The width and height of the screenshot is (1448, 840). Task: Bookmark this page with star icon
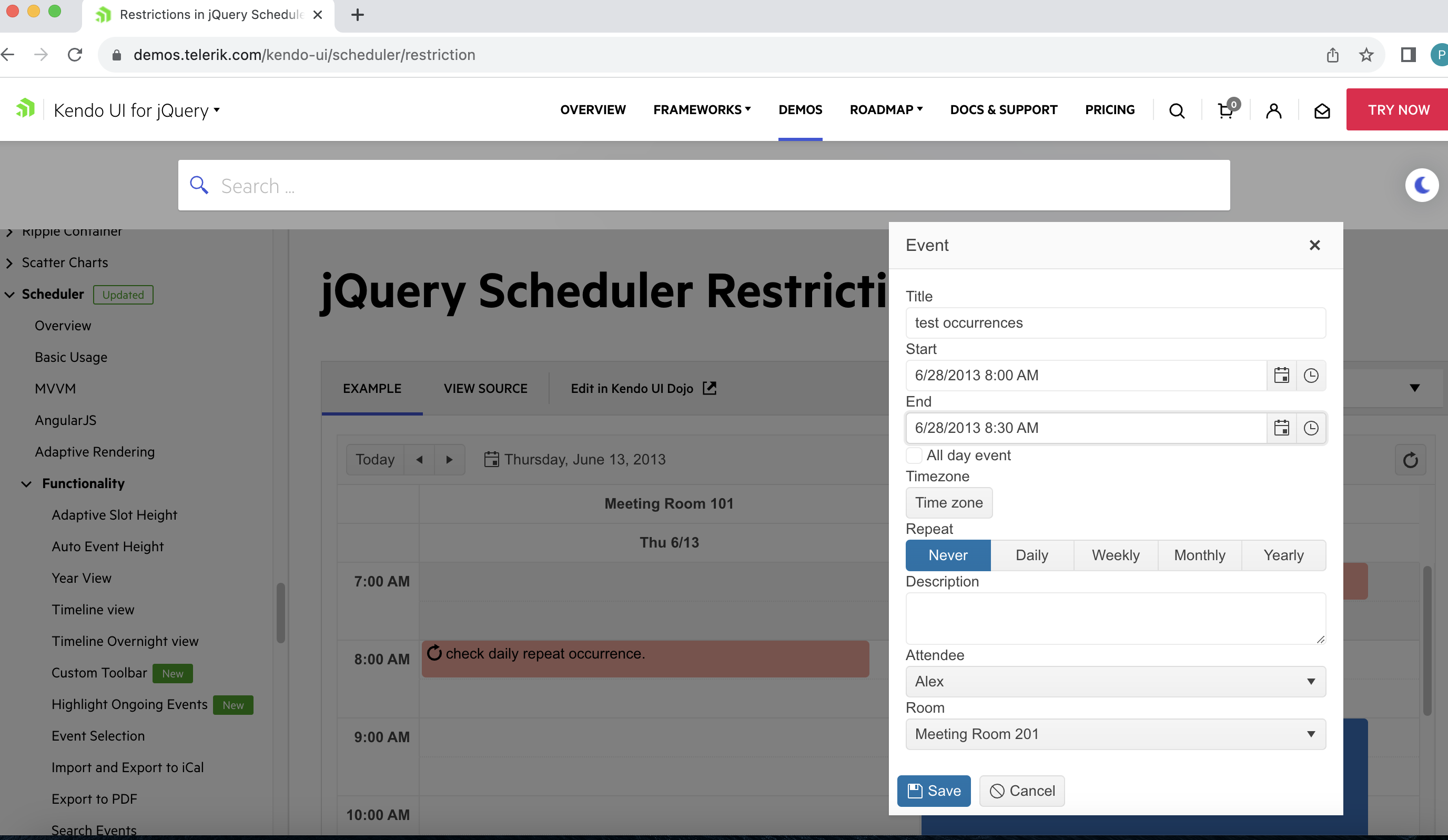pos(1366,55)
